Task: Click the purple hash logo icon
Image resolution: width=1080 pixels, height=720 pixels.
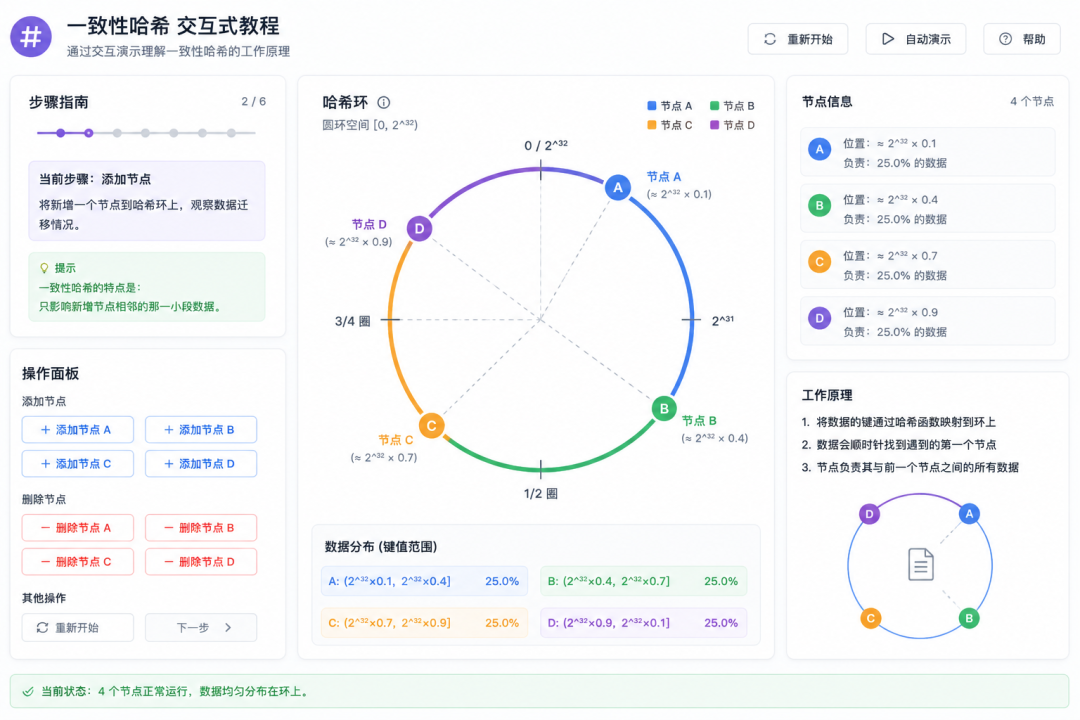Action: (x=31, y=37)
